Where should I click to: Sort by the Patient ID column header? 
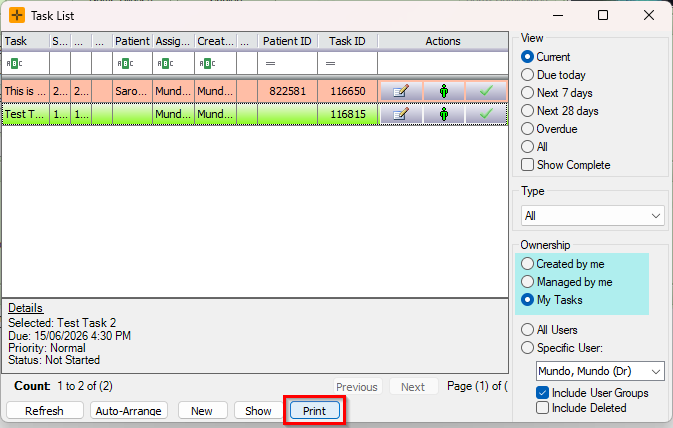pos(287,41)
